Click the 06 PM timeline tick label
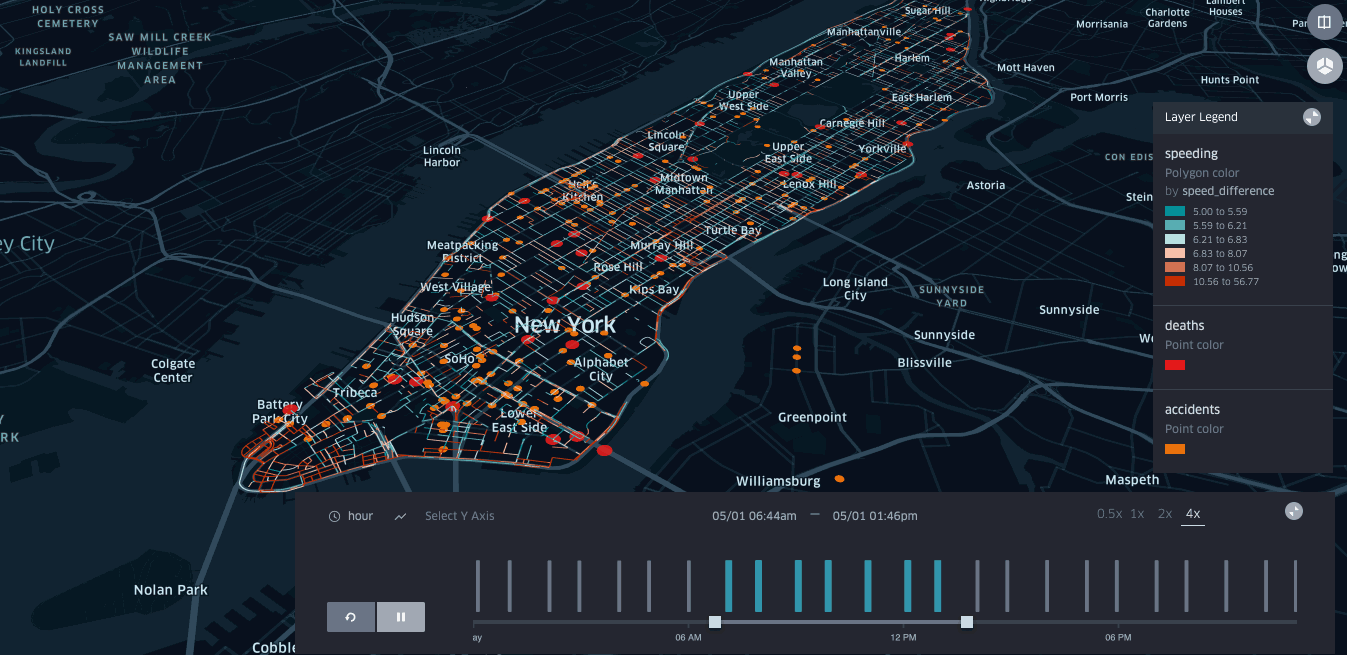Image resolution: width=1347 pixels, height=655 pixels. click(1118, 638)
